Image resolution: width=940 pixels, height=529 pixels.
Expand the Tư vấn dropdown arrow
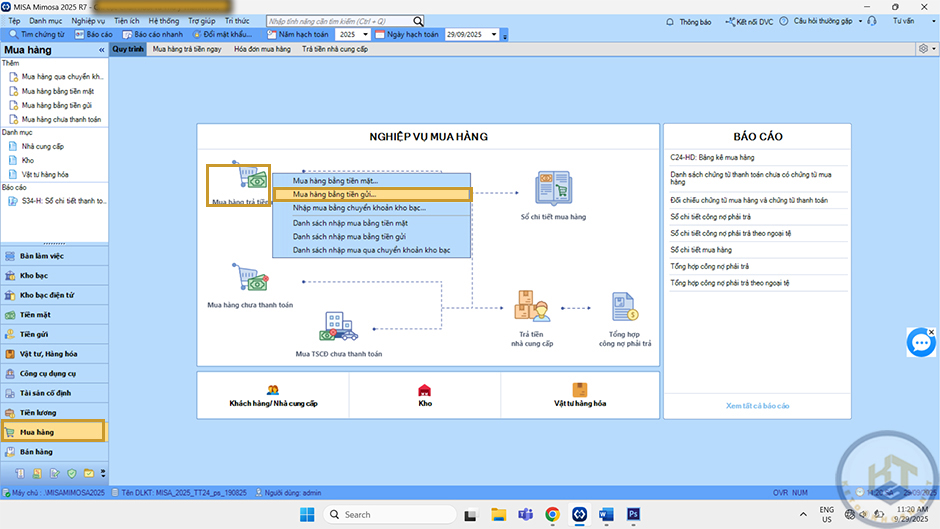[923, 21]
